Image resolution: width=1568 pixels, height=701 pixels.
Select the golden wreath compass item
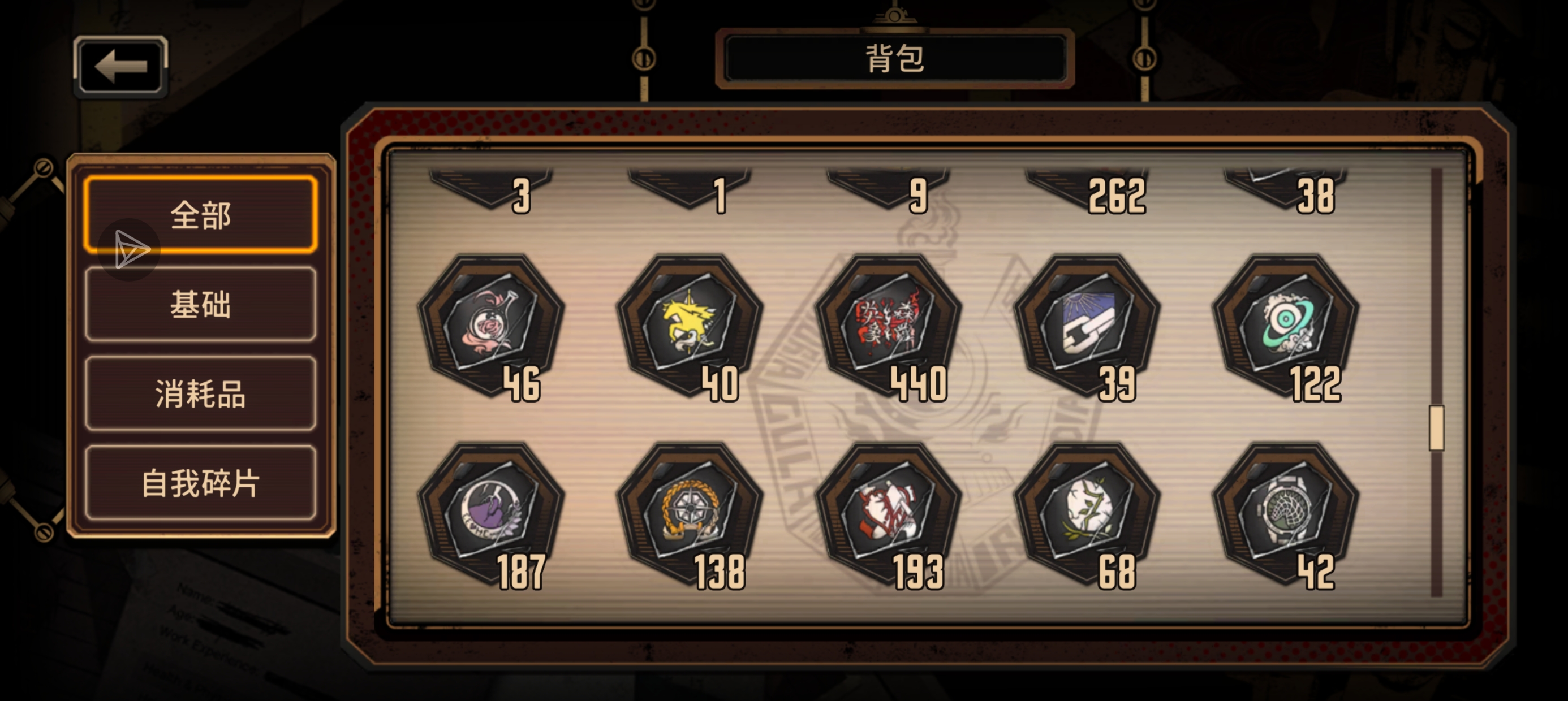pyautogui.click(x=689, y=514)
